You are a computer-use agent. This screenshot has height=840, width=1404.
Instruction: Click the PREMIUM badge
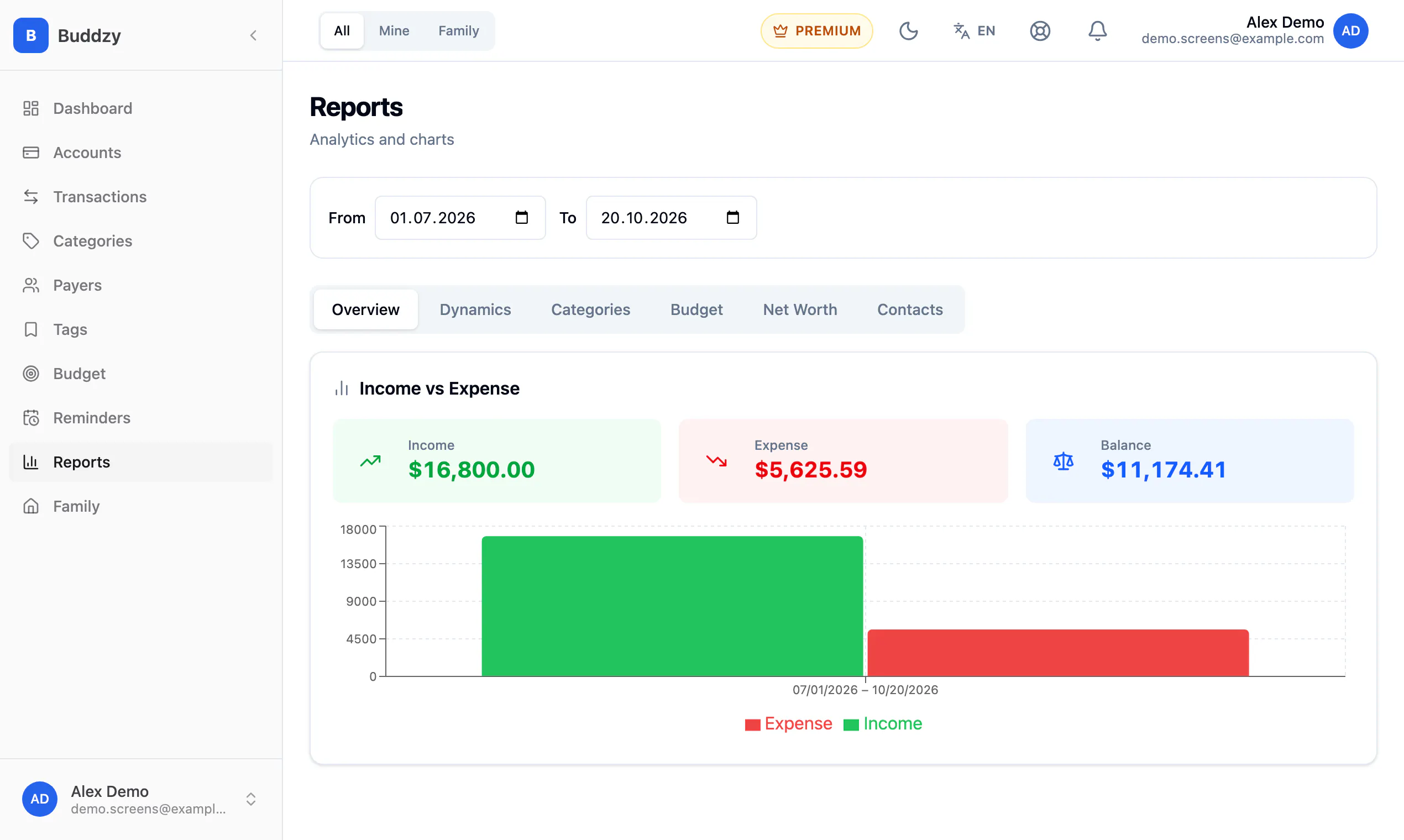click(816, 30)
